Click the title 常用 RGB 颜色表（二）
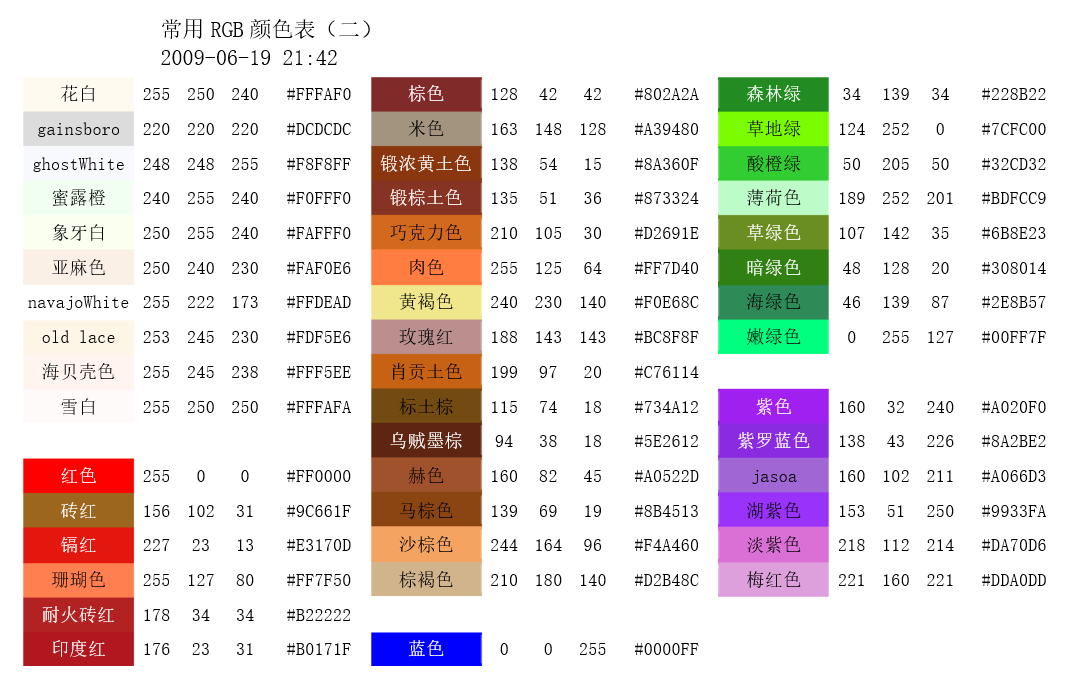The image size is (1092, 689). [268, 29]
